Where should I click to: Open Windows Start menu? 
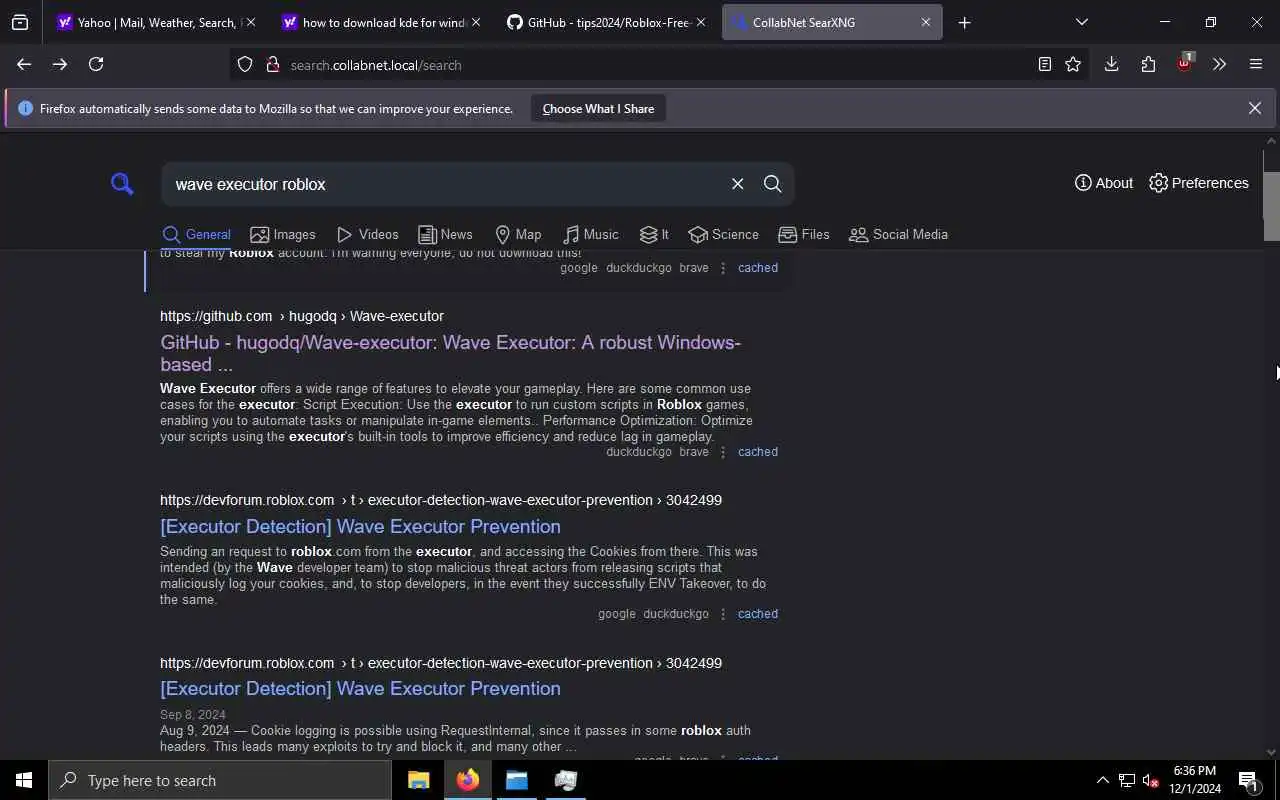[x=24, y=780]
